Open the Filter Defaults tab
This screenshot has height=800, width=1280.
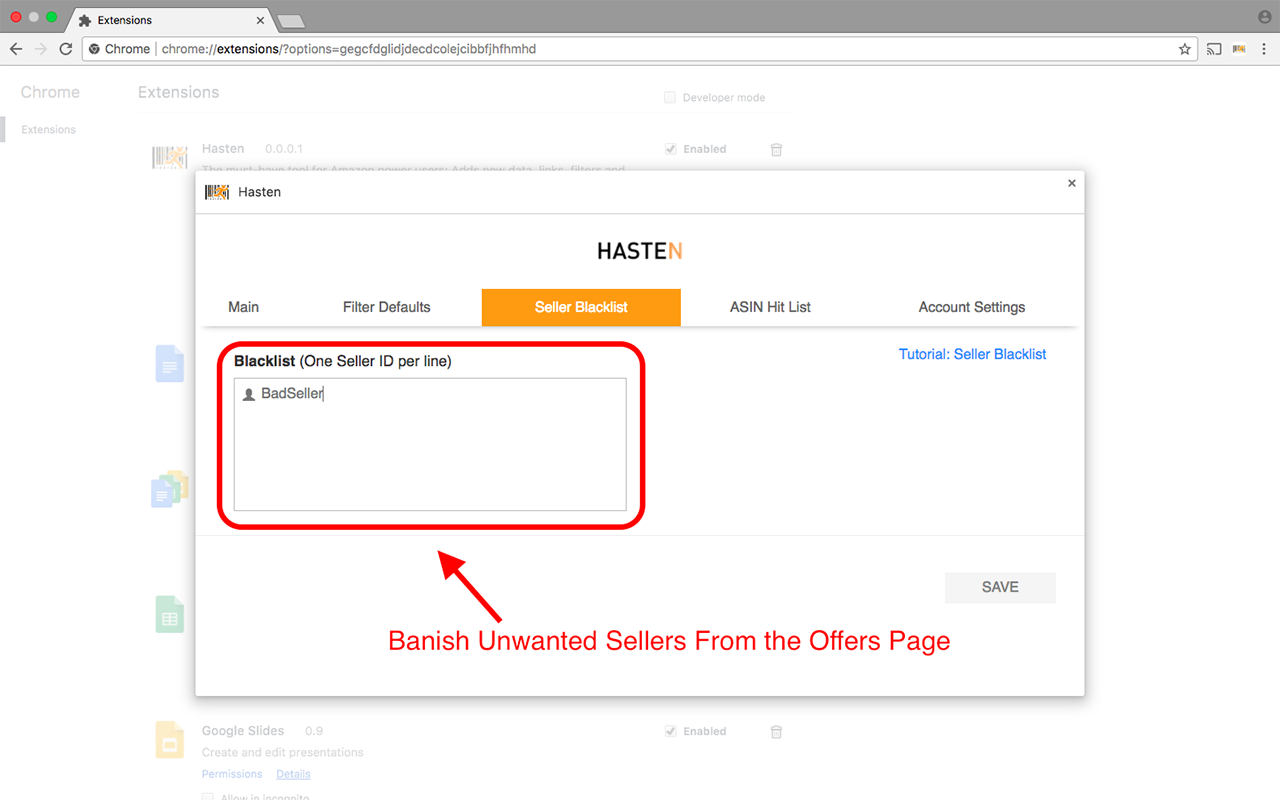click(387, 307)
